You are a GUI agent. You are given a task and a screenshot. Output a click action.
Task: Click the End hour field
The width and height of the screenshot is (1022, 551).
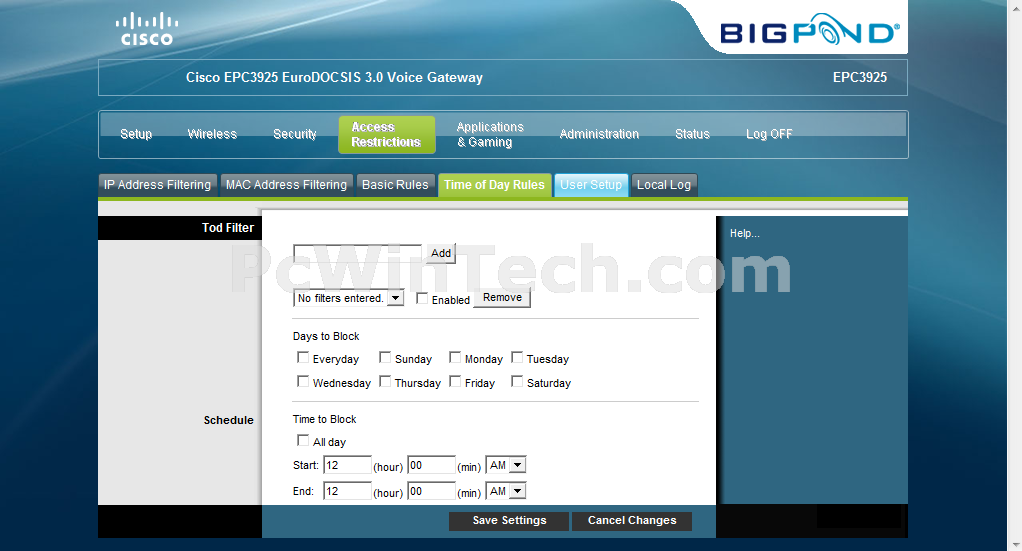(347, 491)
